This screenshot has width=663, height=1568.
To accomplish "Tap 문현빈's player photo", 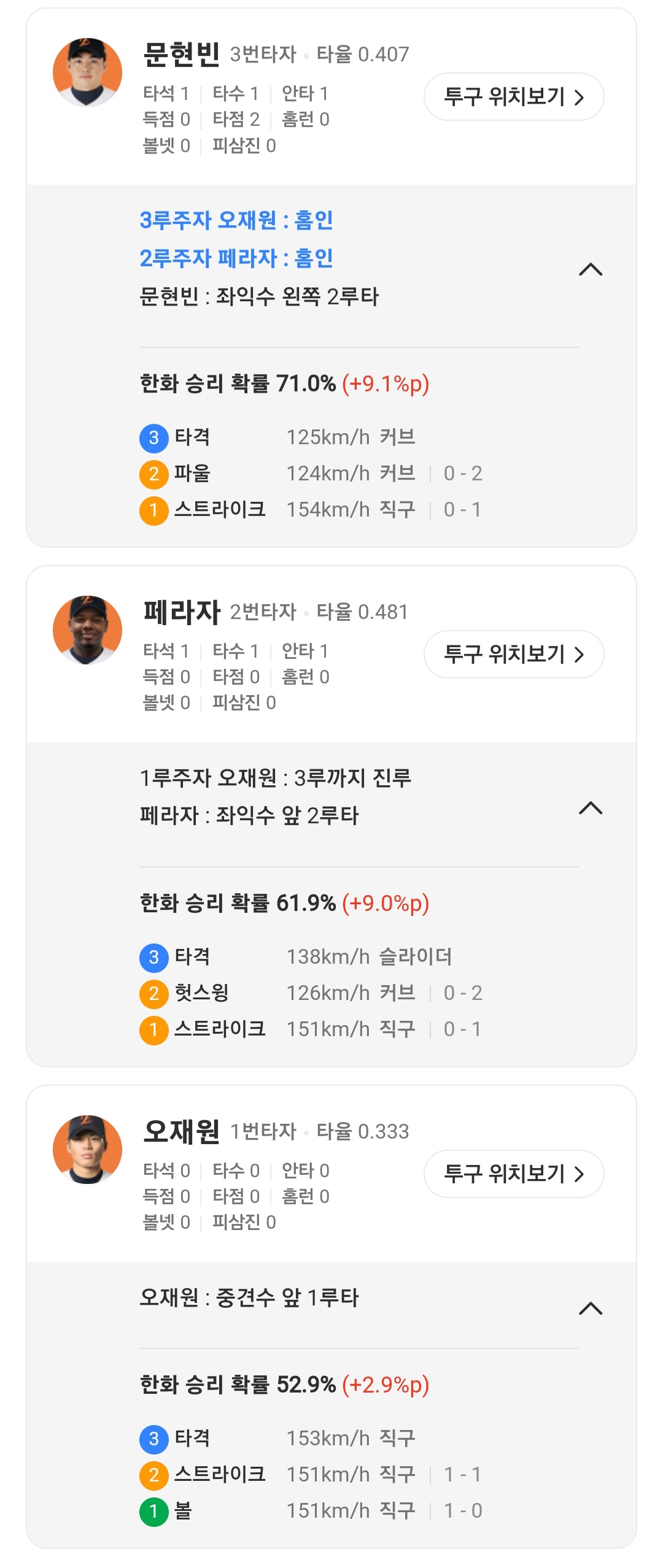I will coord(88,72).
